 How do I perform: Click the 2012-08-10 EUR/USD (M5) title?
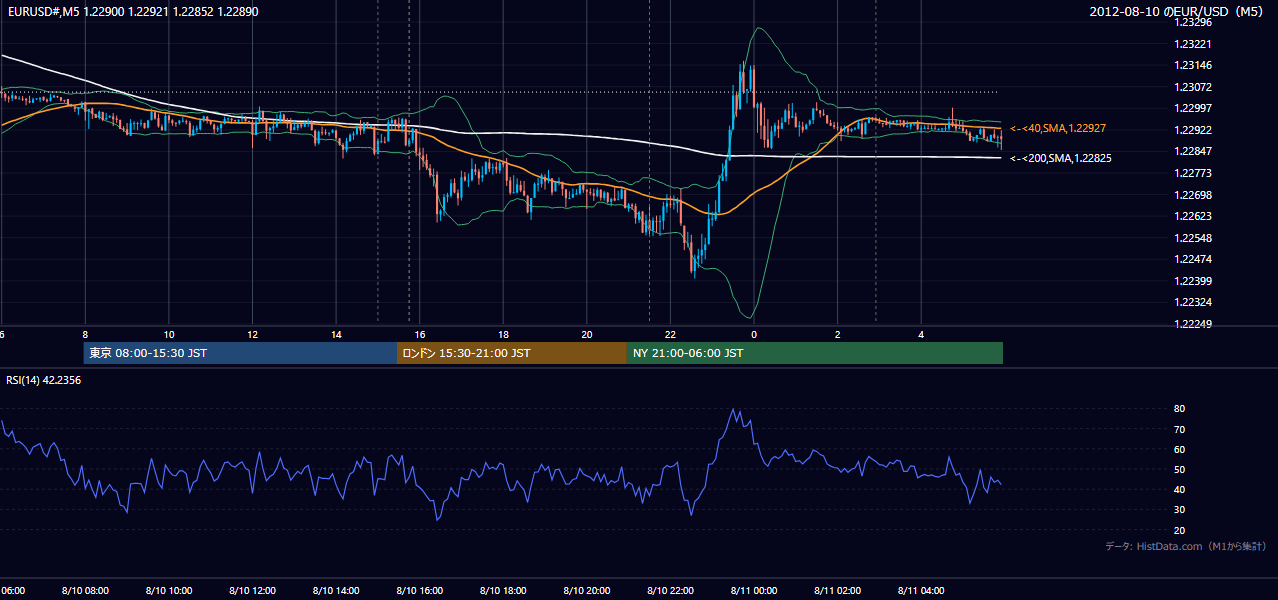click(1177, 12)
